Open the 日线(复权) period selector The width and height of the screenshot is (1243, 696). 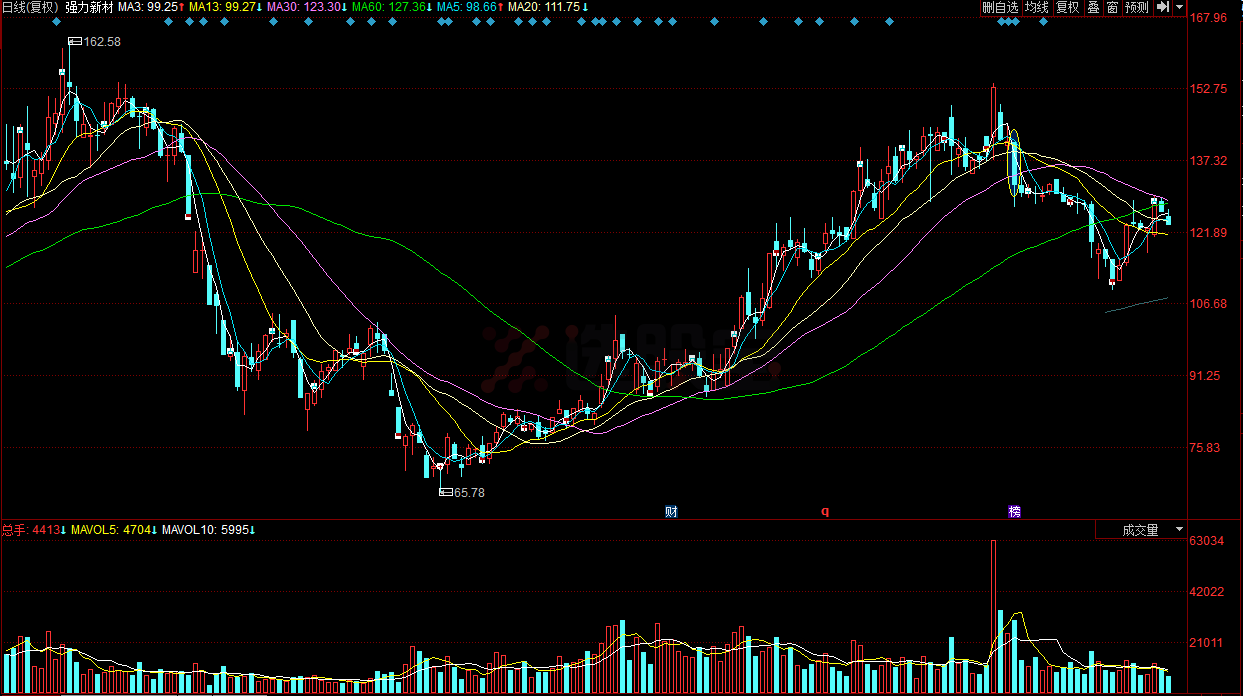coord(30,7)
